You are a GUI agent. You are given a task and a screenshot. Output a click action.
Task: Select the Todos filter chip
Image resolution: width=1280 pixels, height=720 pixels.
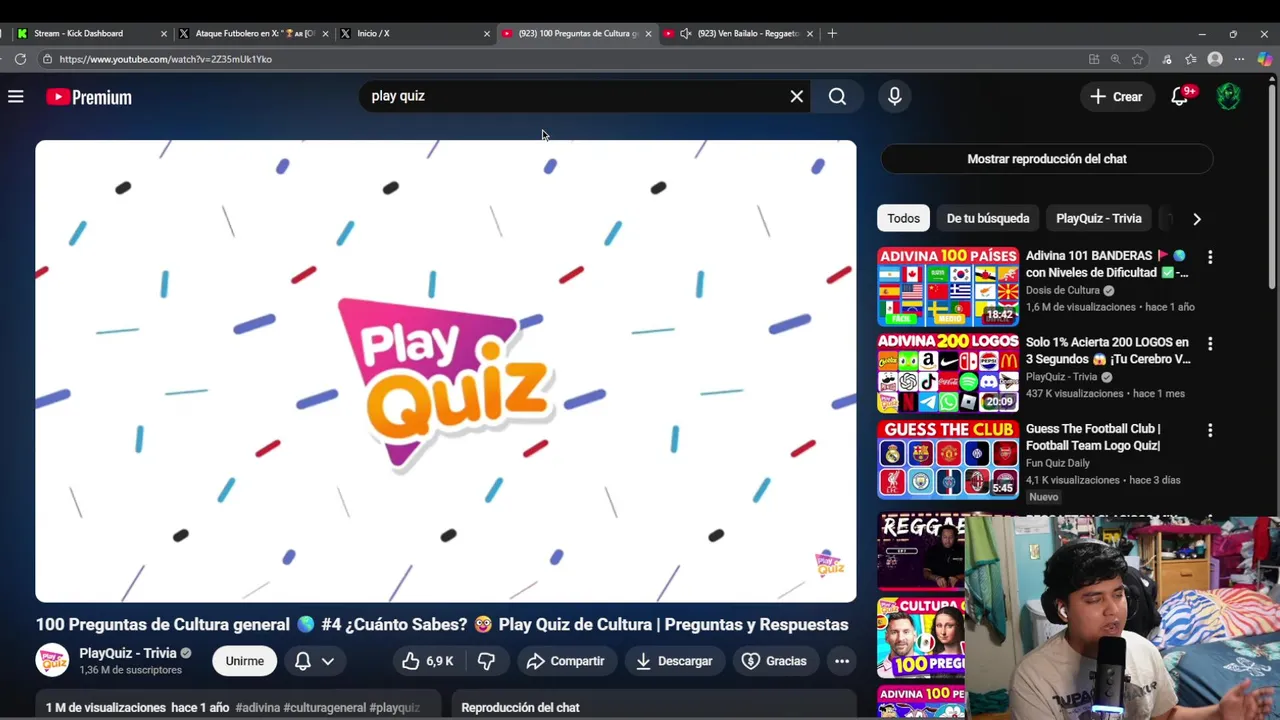[903, 218]
